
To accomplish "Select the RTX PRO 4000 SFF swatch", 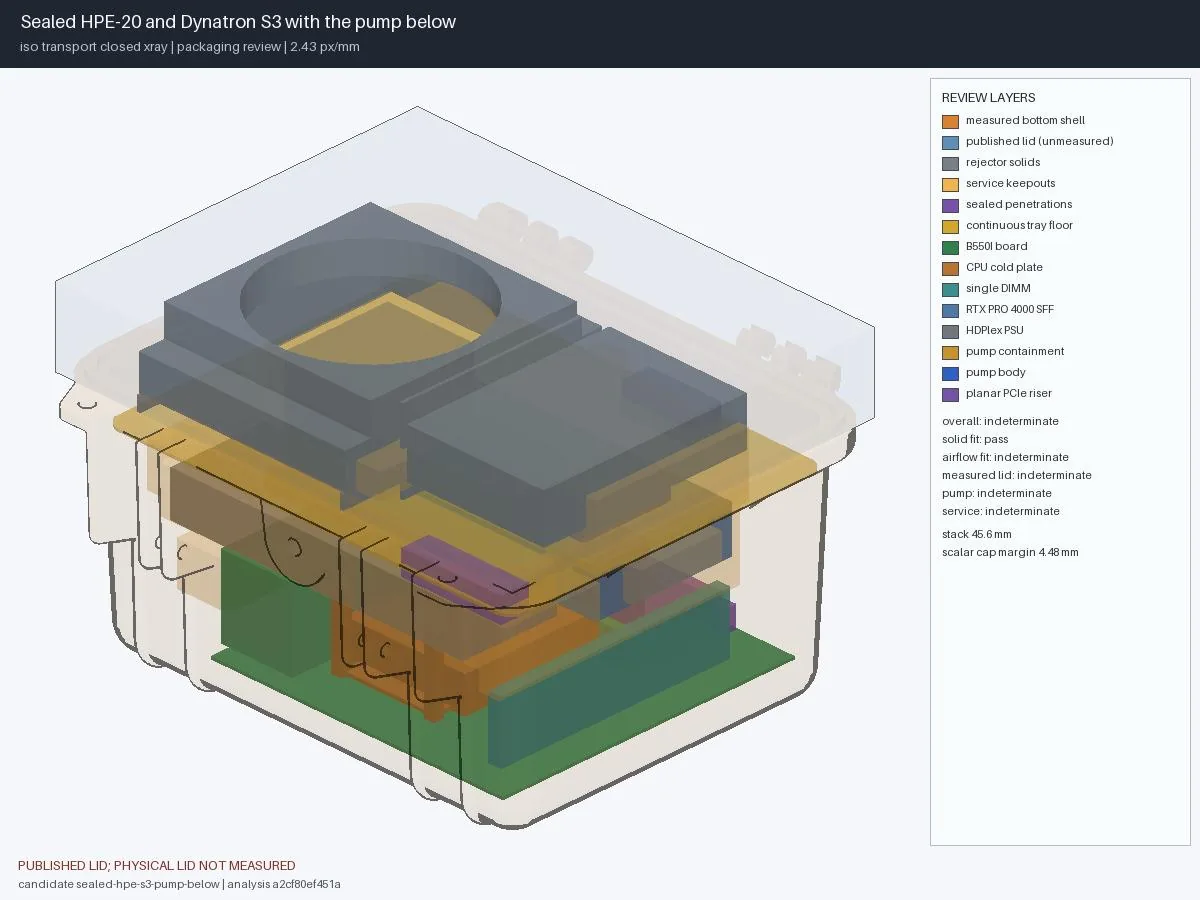I will [x=950, y=310].
